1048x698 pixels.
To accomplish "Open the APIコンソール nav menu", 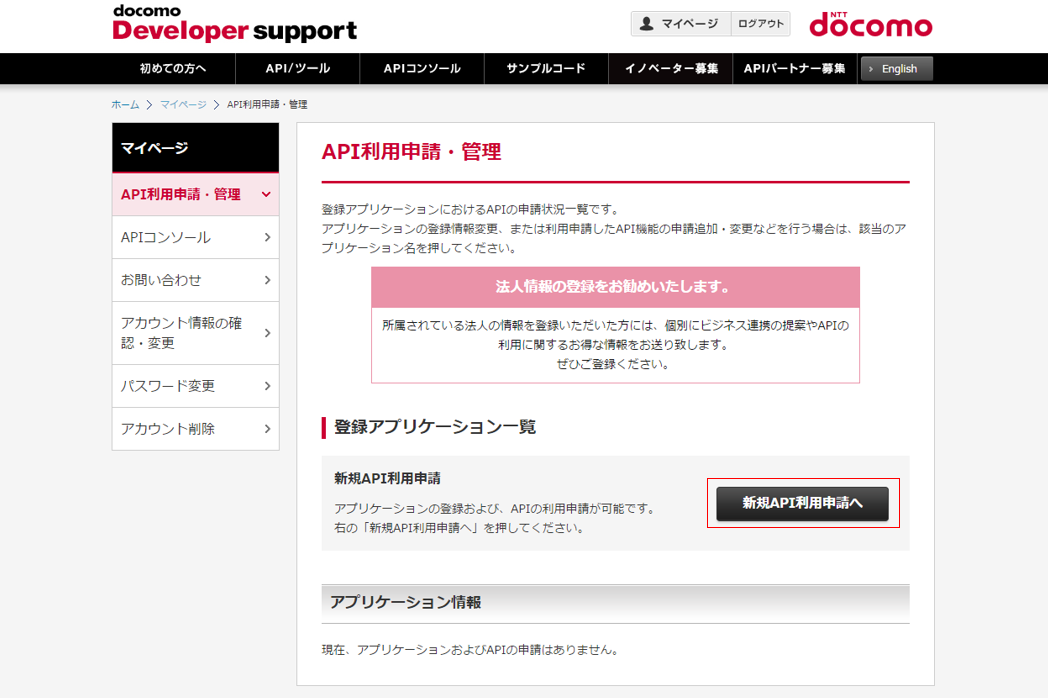I will [422, 68].
